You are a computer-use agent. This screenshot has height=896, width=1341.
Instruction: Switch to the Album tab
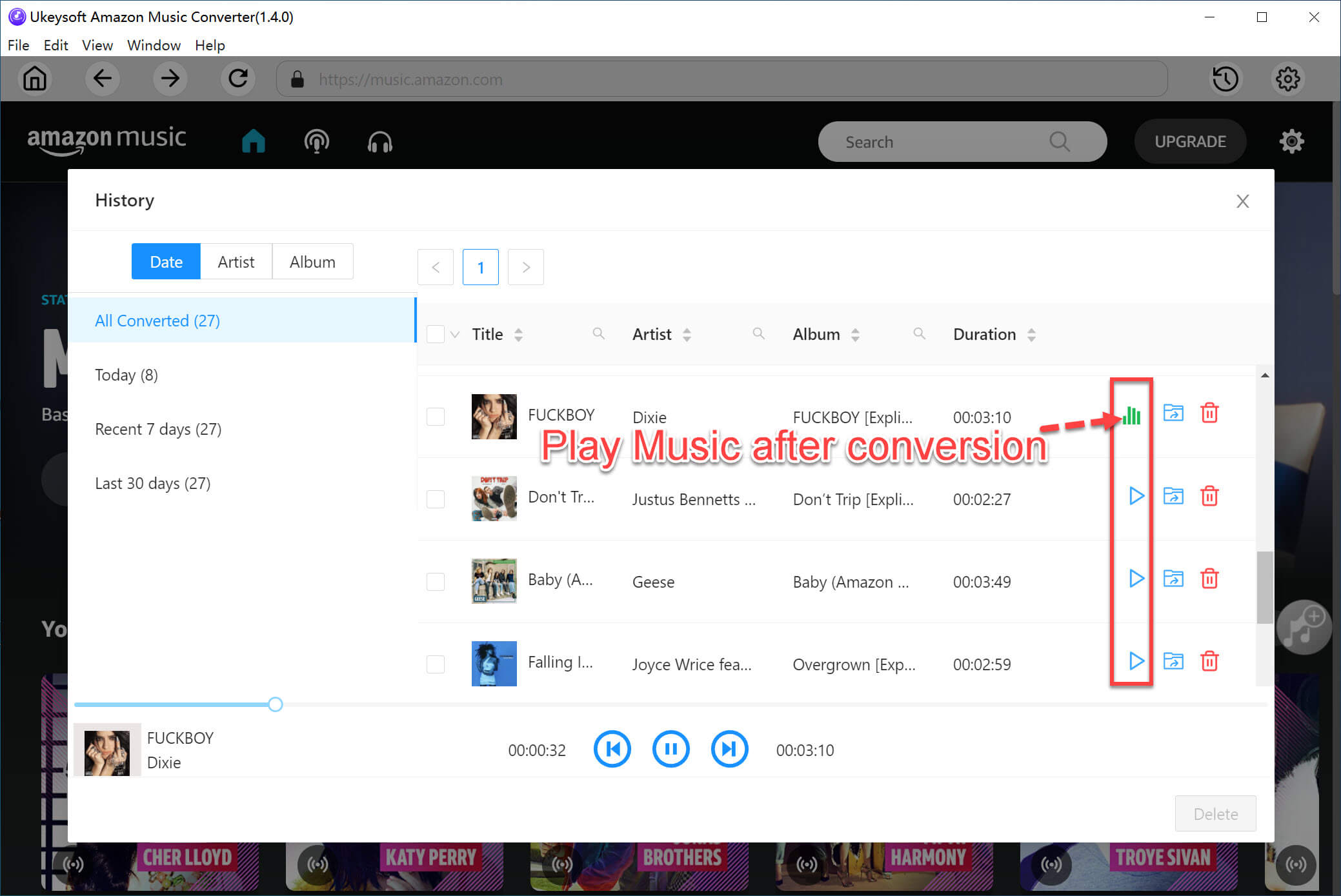[x=312, y=261]
